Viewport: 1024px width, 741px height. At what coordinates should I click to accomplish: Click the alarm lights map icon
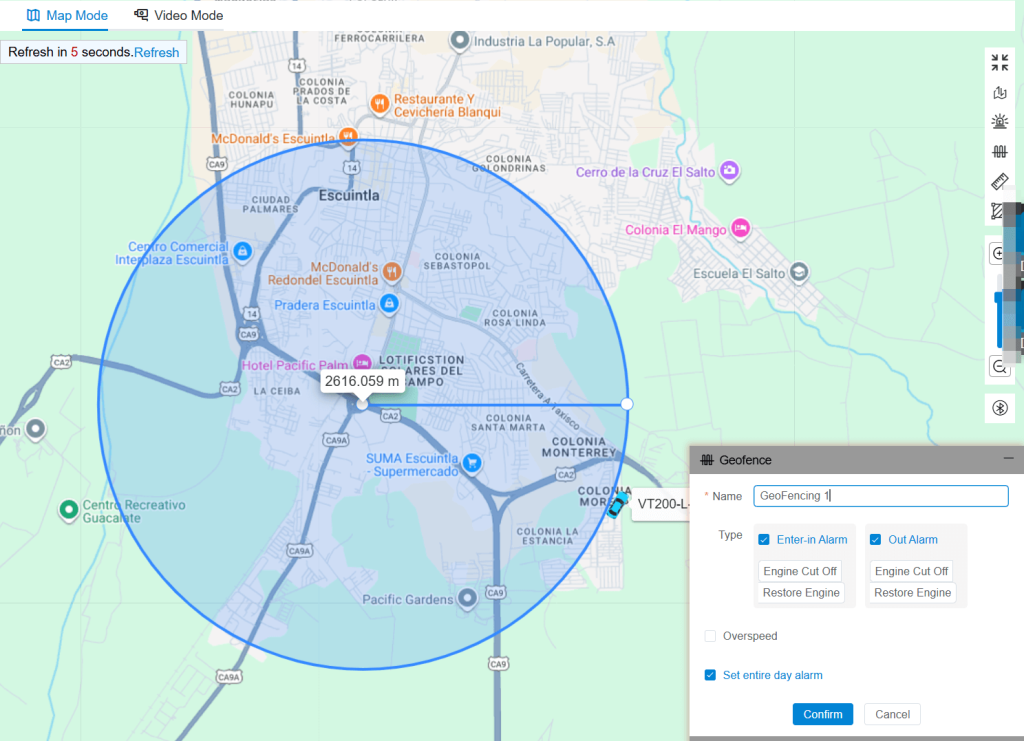pos(1000,121)
